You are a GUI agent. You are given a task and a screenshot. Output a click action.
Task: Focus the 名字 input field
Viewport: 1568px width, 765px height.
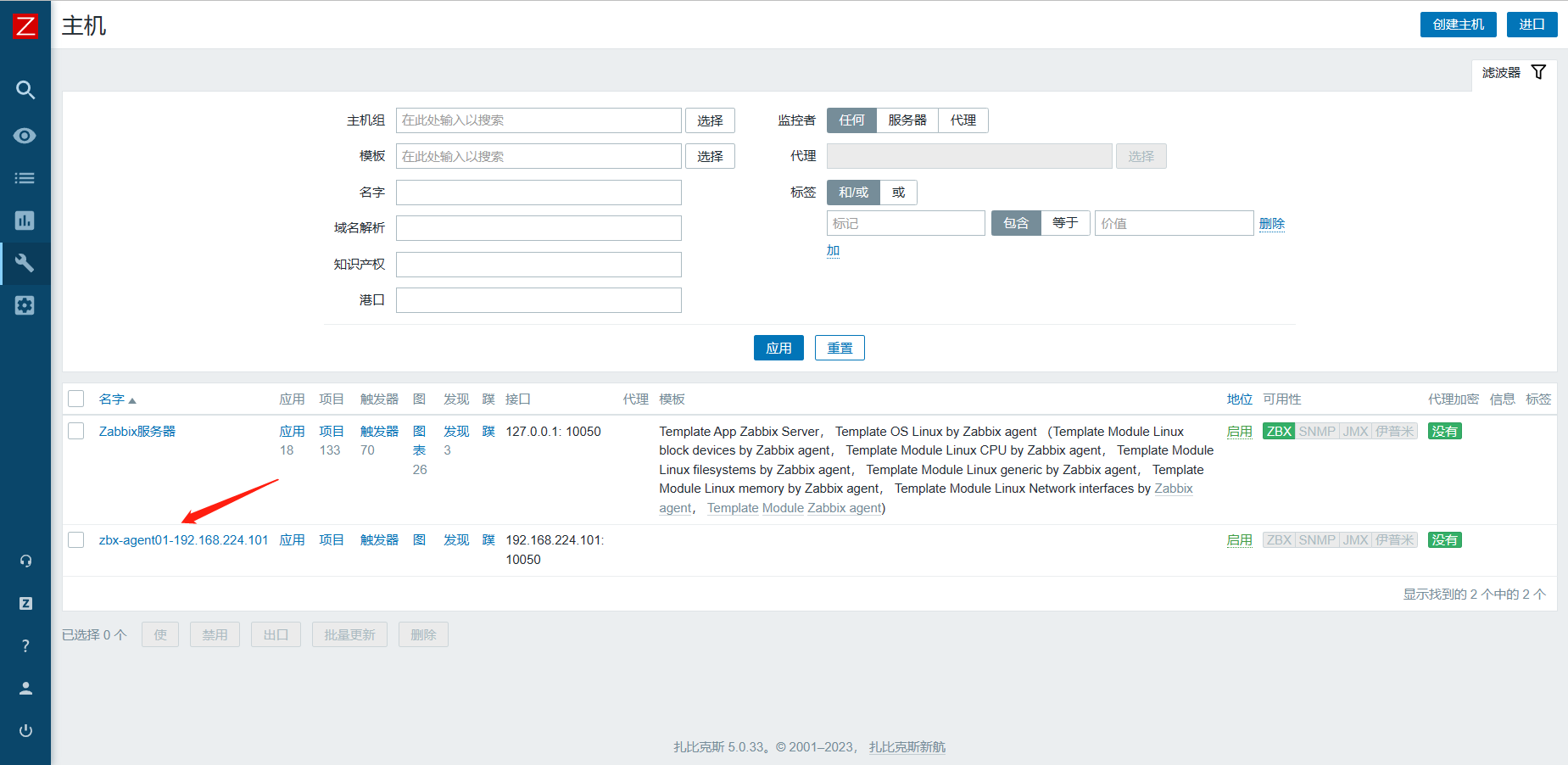coord(538,193)
